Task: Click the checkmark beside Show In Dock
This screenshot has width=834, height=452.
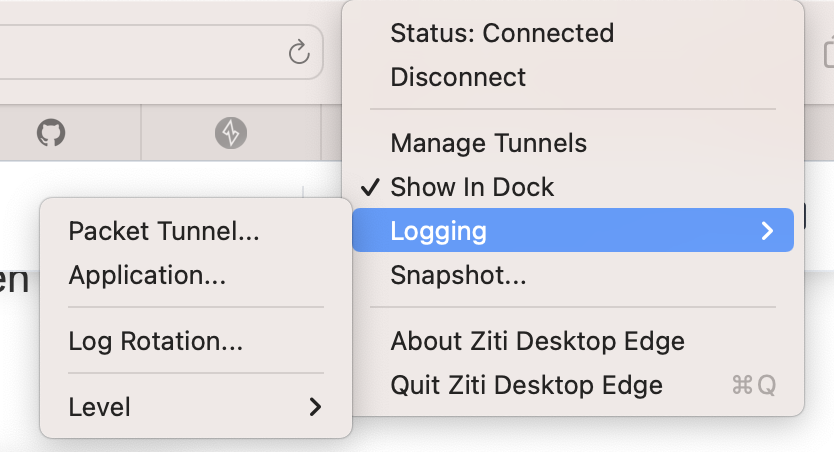Action: [370, 187]
